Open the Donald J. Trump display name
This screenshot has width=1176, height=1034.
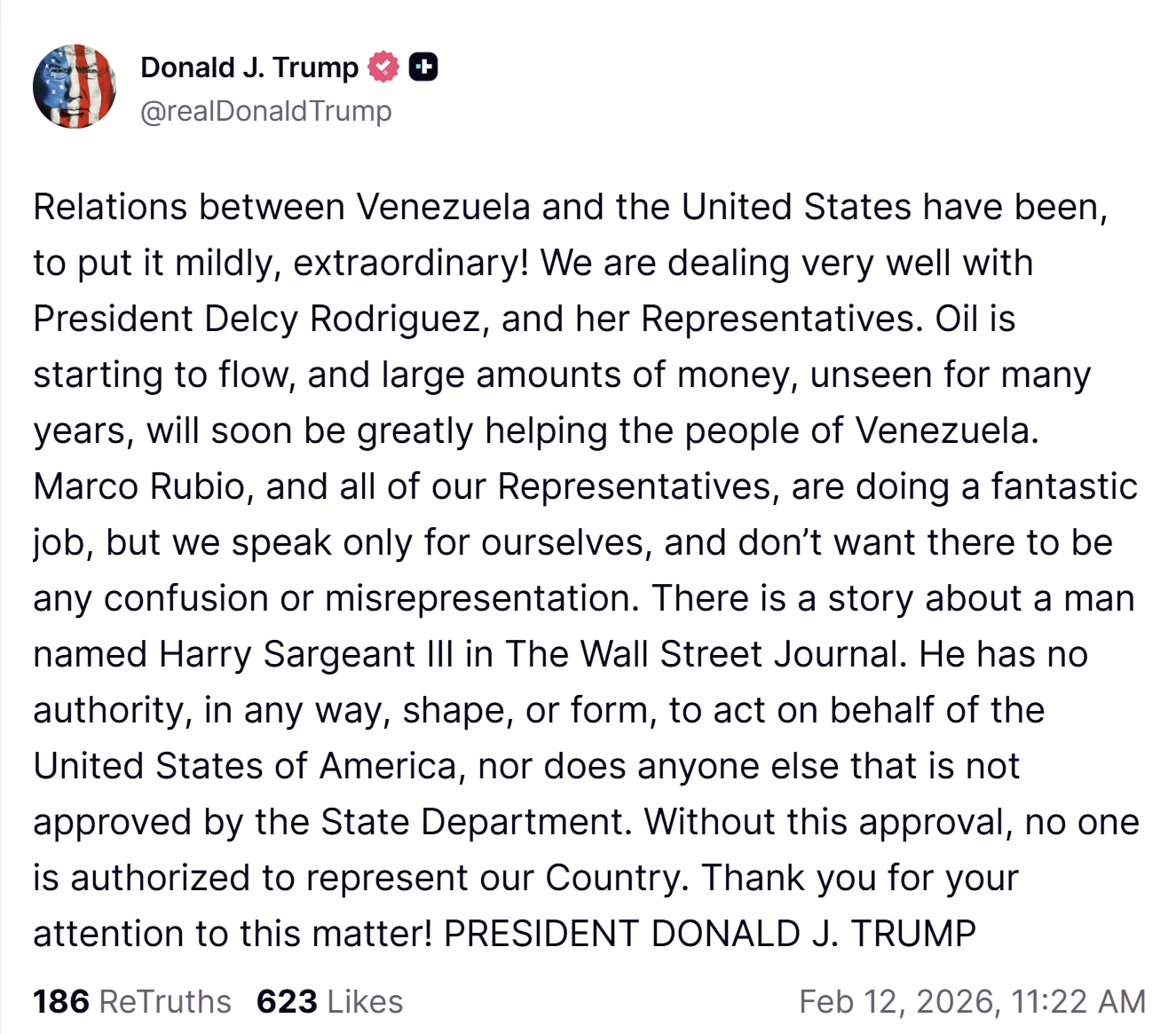[249, 67]
